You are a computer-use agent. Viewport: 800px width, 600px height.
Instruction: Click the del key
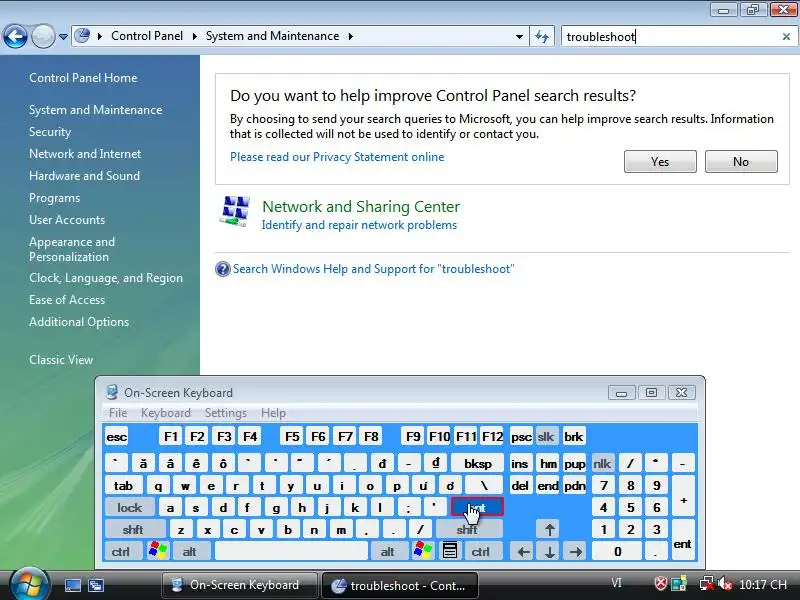pos(520,486)
